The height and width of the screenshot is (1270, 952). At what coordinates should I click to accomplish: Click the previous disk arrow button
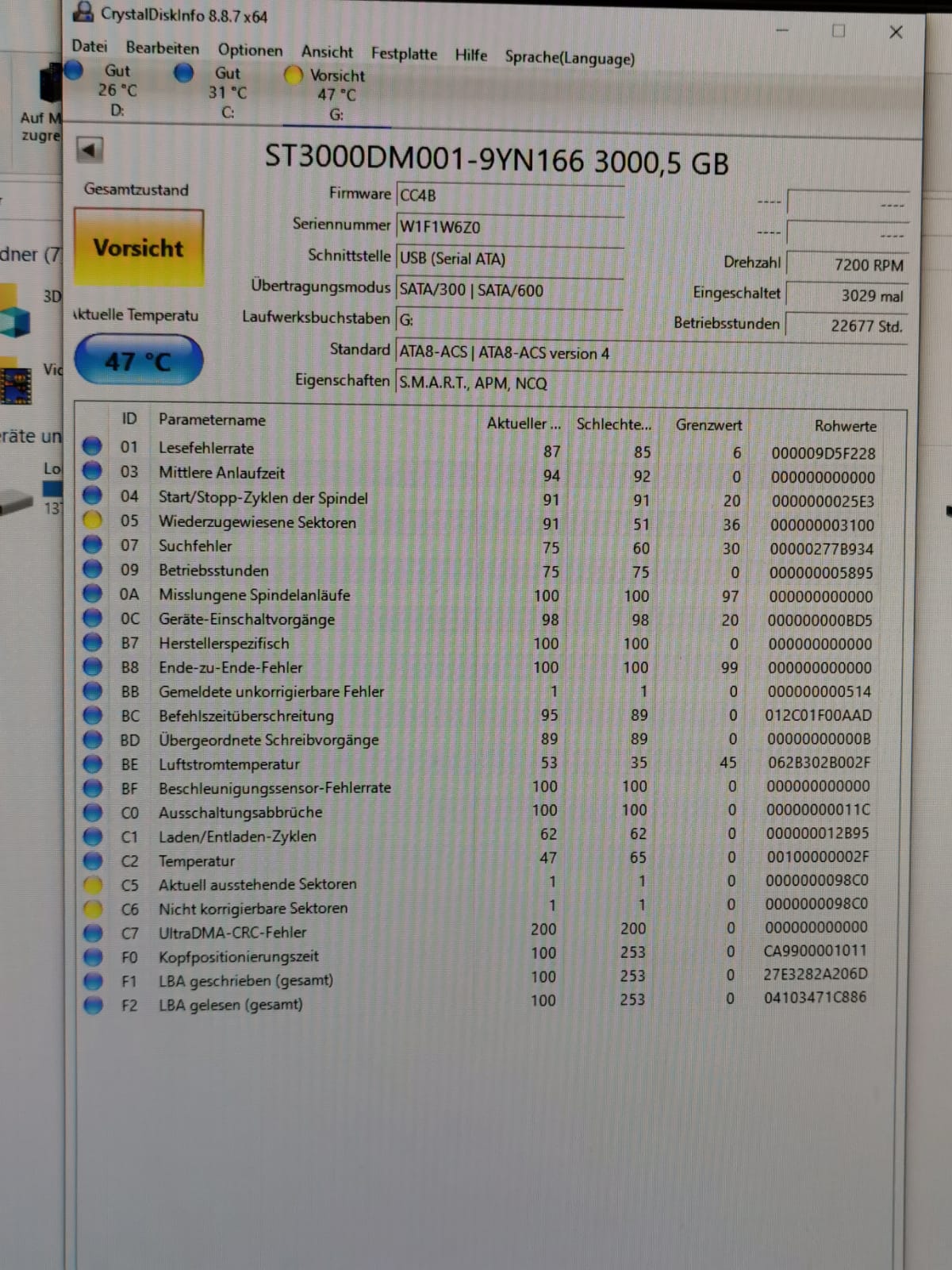90,150
